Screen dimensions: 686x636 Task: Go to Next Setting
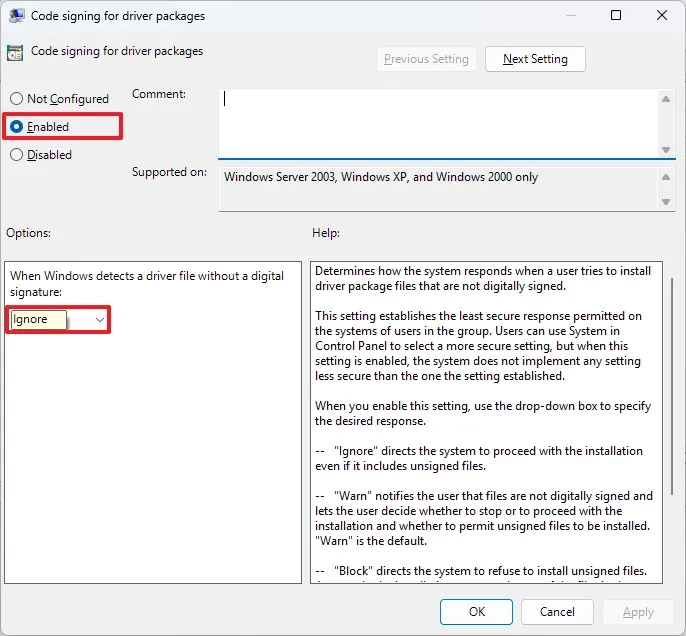click(x=535, y=59)
